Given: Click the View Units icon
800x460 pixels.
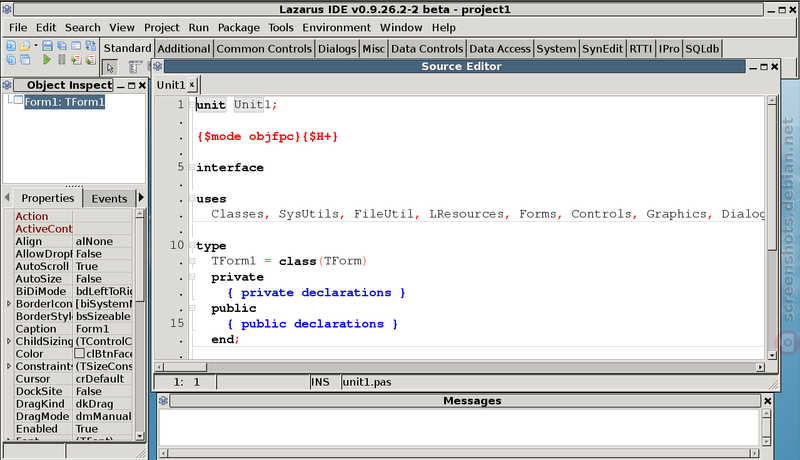Looking at the screenshot, I should [x=11, y=60].
